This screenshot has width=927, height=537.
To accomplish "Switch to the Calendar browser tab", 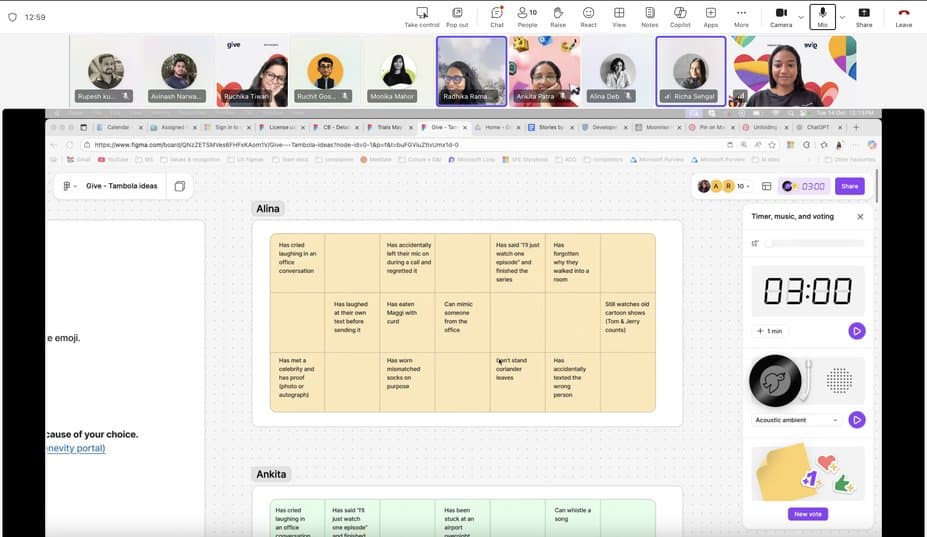I will point(117,127).
